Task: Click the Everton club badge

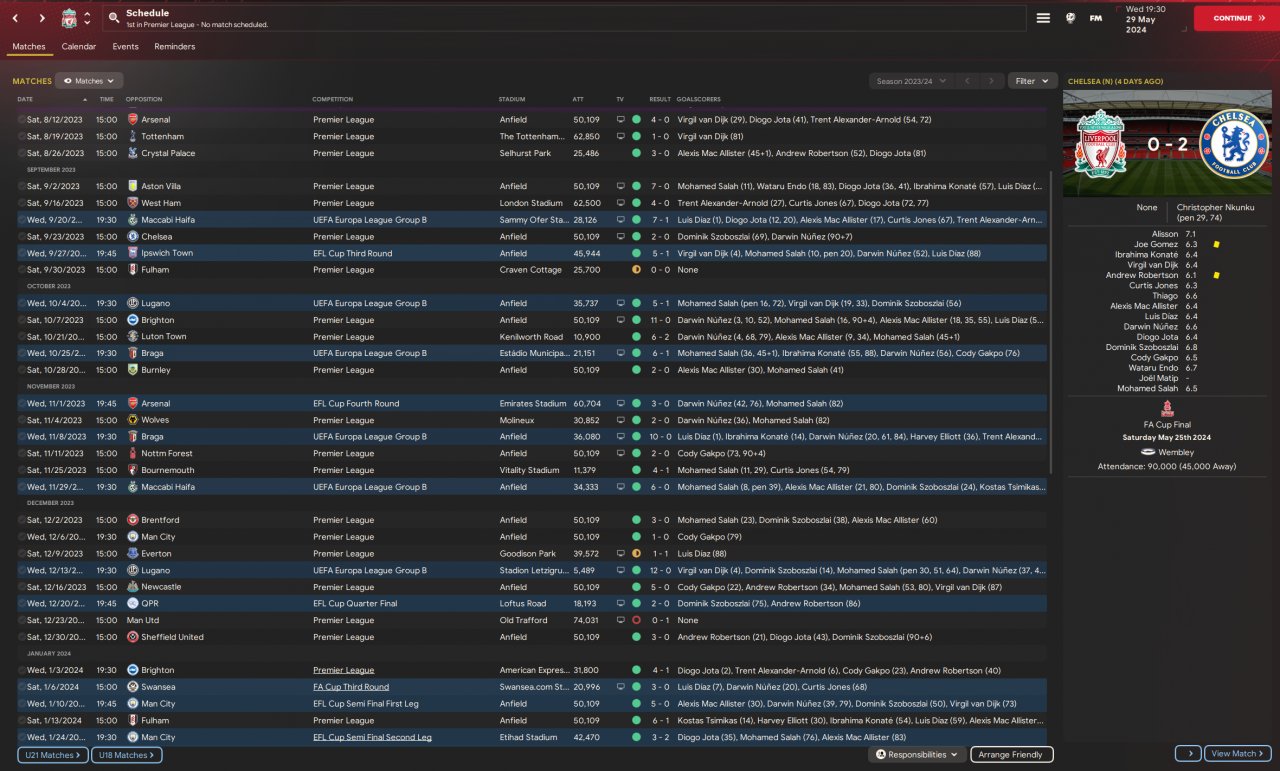Action: click(x=133, y=553)
